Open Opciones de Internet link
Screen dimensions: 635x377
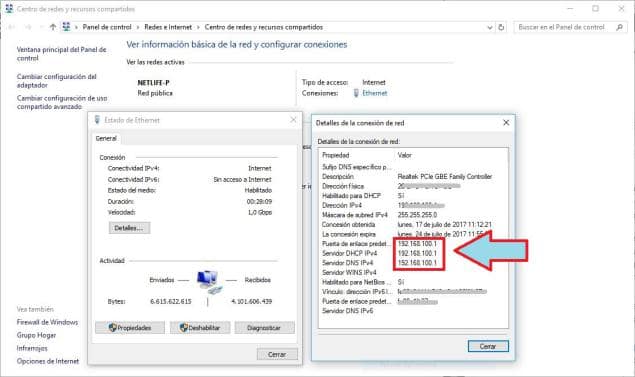48,361
